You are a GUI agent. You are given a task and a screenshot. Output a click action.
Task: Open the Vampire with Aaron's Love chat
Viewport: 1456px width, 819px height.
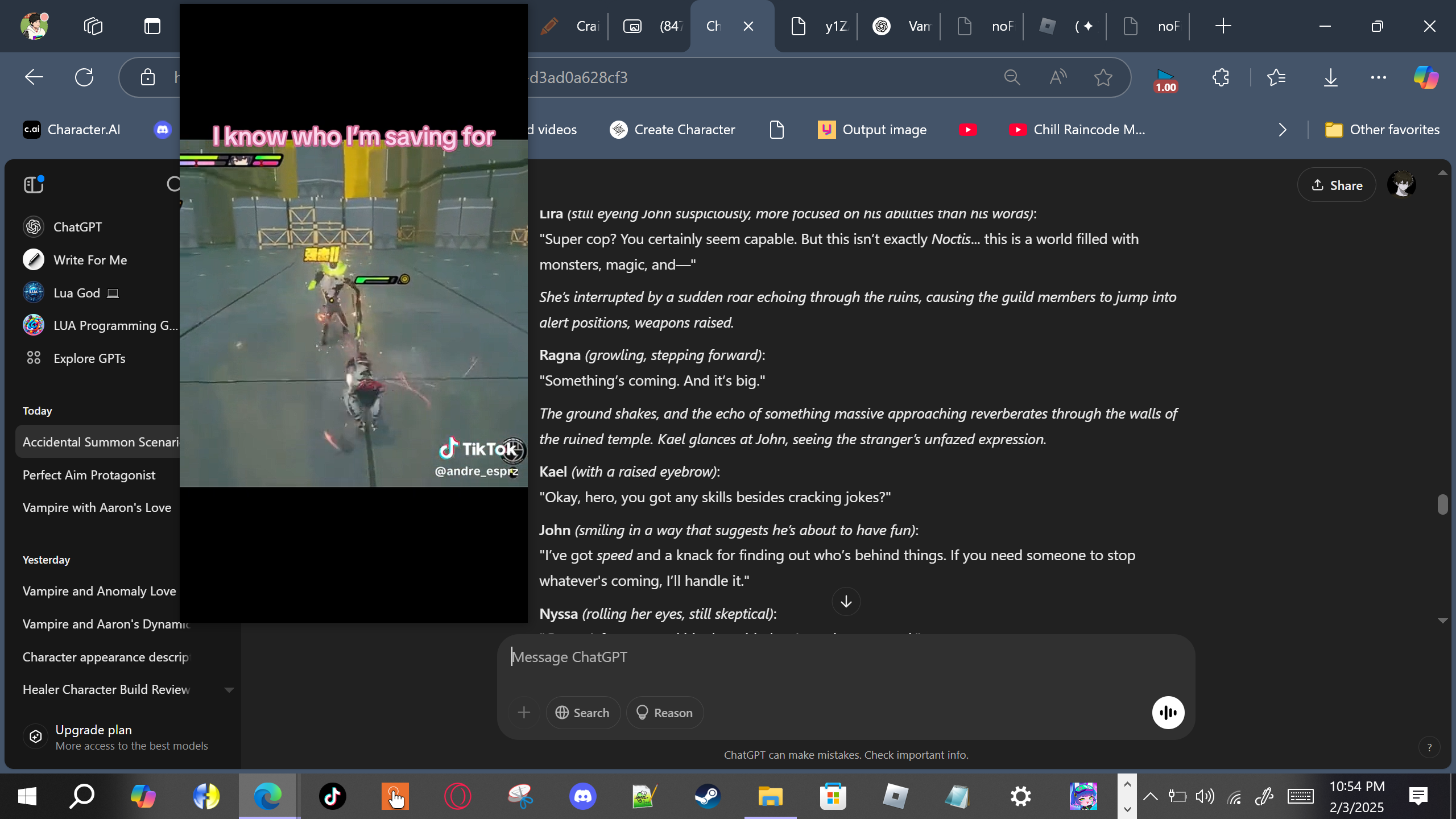click(97, 507)
